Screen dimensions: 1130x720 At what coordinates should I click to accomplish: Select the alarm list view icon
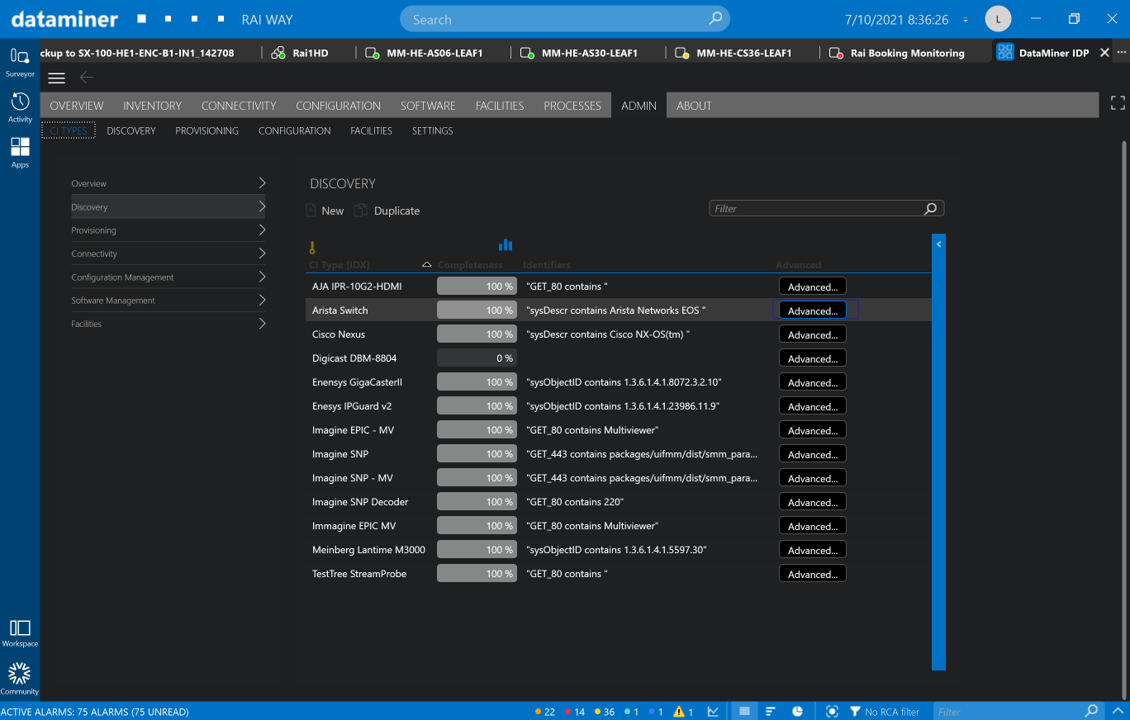[744, 711]
